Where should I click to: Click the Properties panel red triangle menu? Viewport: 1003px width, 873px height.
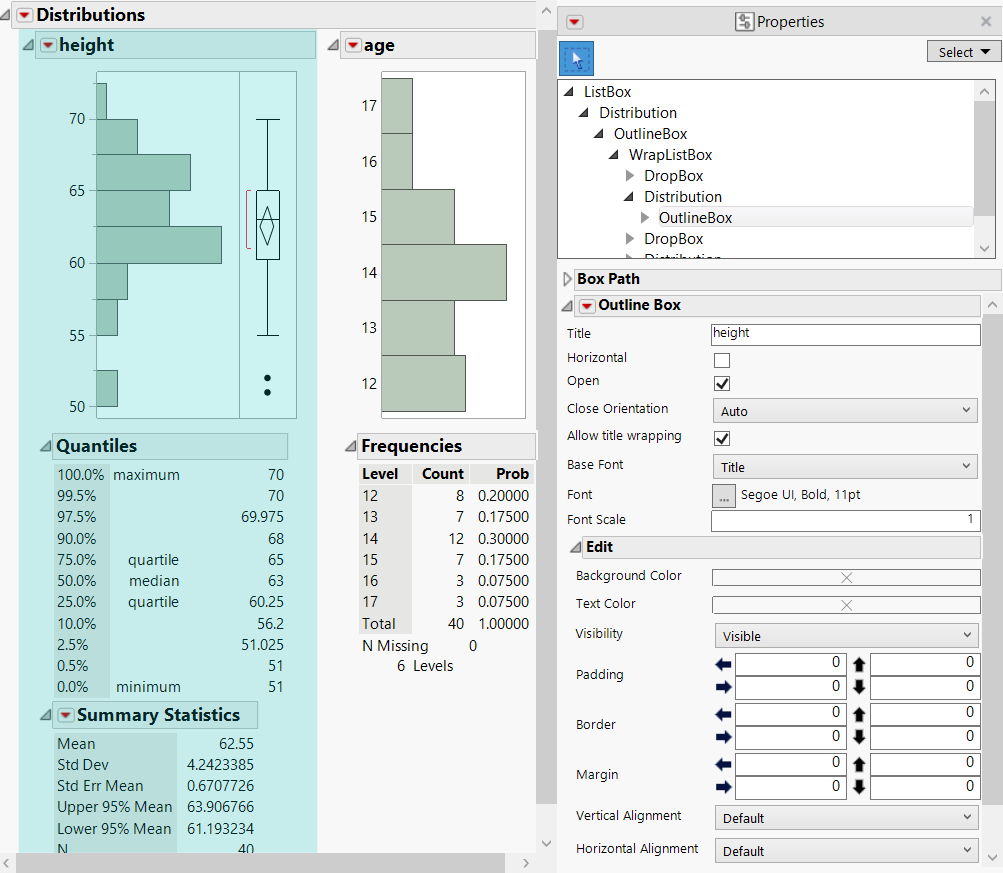point(575,22)
